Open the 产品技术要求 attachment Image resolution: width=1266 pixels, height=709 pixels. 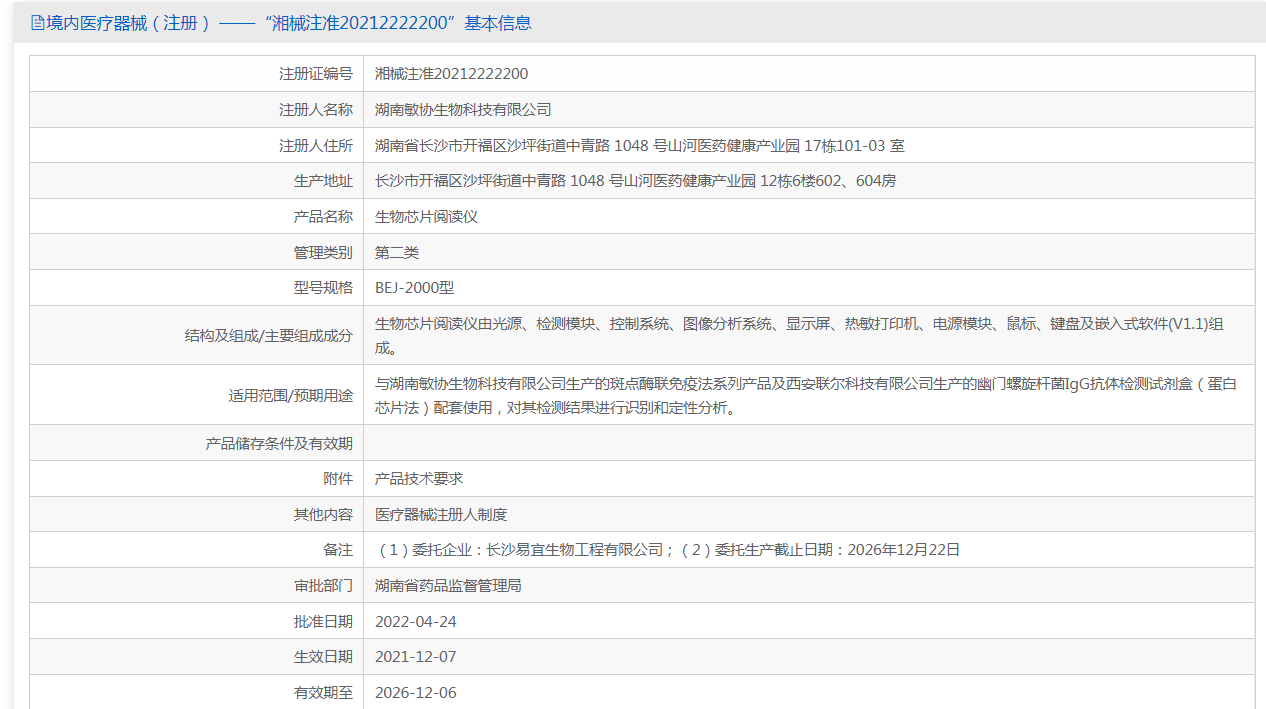(419, 480)
